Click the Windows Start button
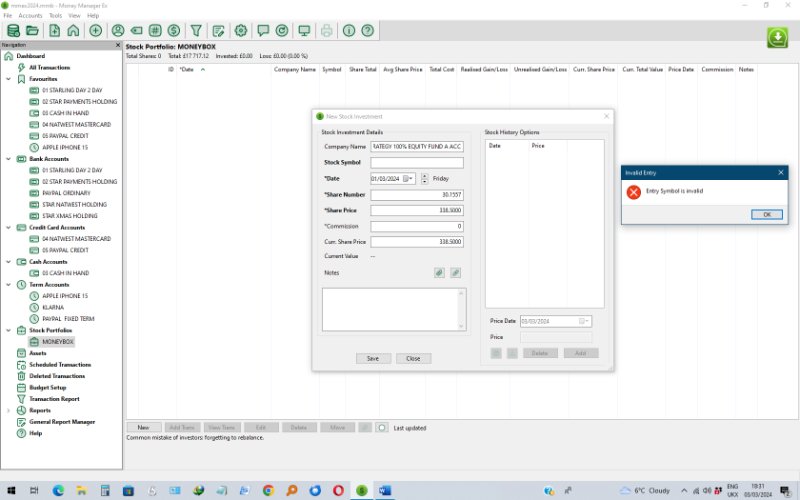Viewport: 800px width, 500px height. [11, 490]
